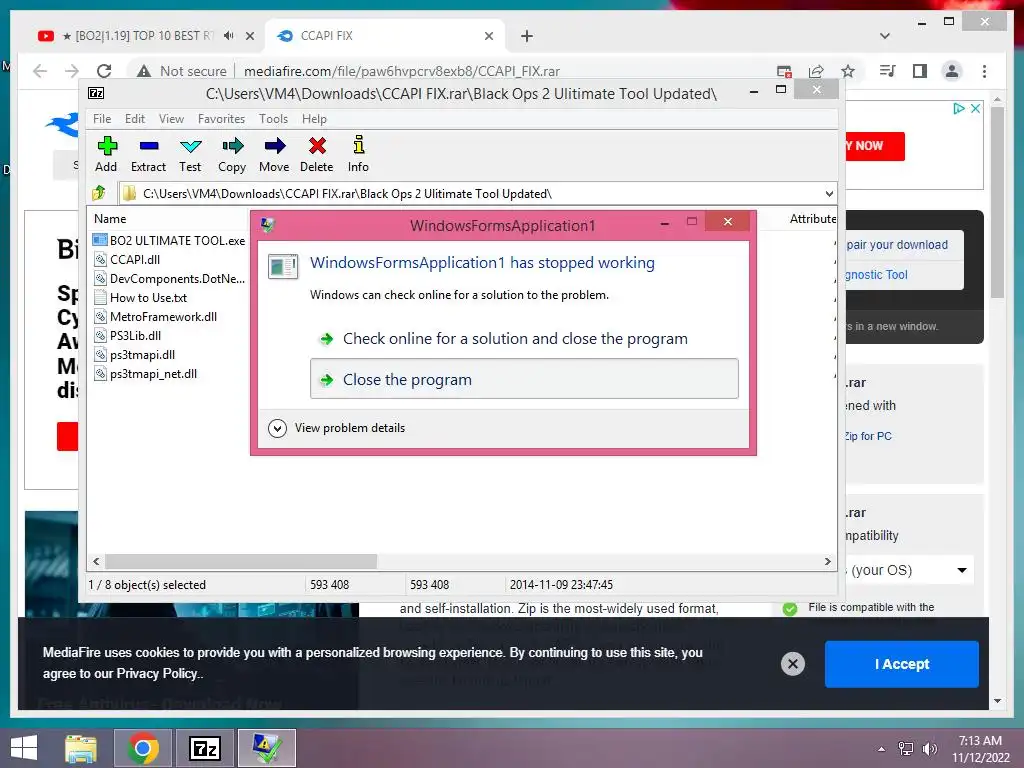Choose Check online for a solution option

[515, 339]
